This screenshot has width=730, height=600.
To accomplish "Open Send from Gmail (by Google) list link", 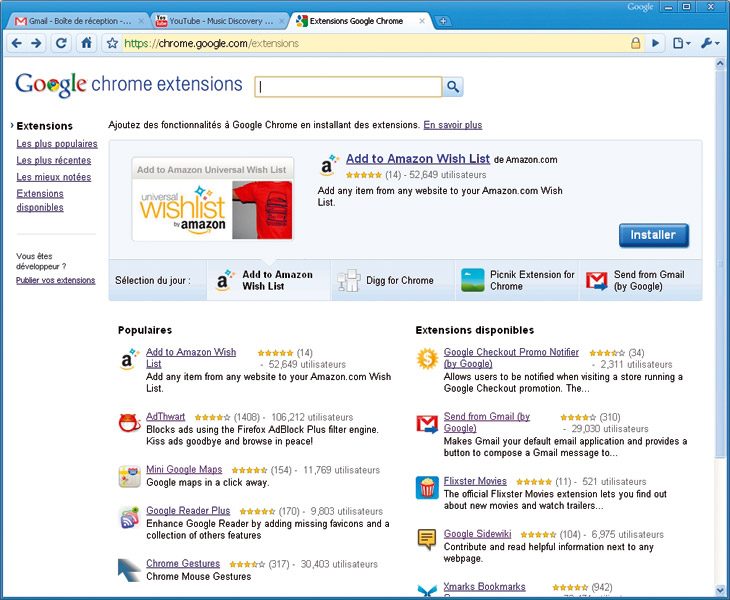I will (487, 422).
